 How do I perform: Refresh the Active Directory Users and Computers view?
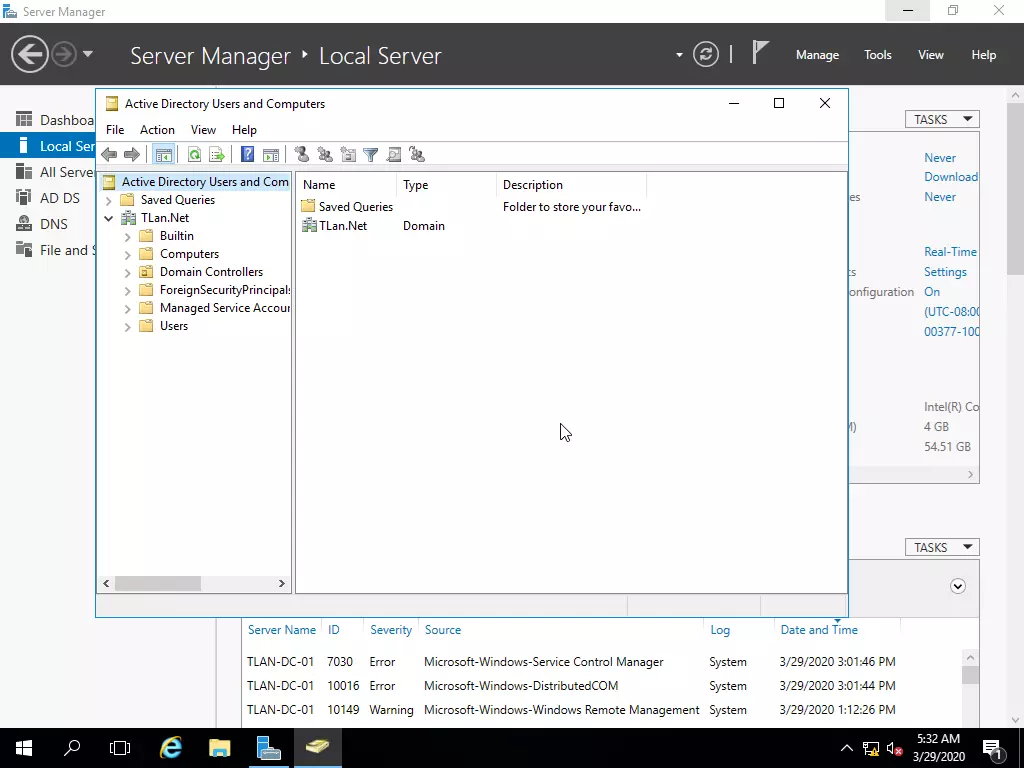[194, 155]
